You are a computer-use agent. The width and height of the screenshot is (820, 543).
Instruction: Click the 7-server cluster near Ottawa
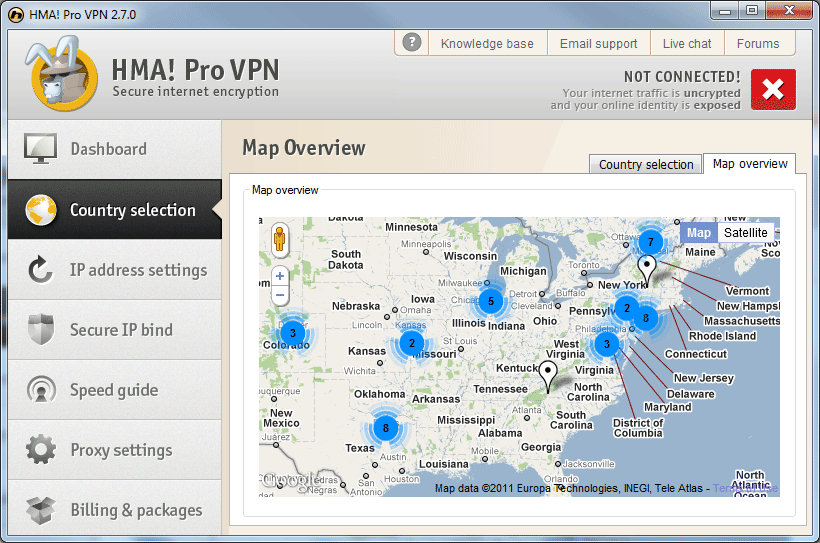pos(651,242)
